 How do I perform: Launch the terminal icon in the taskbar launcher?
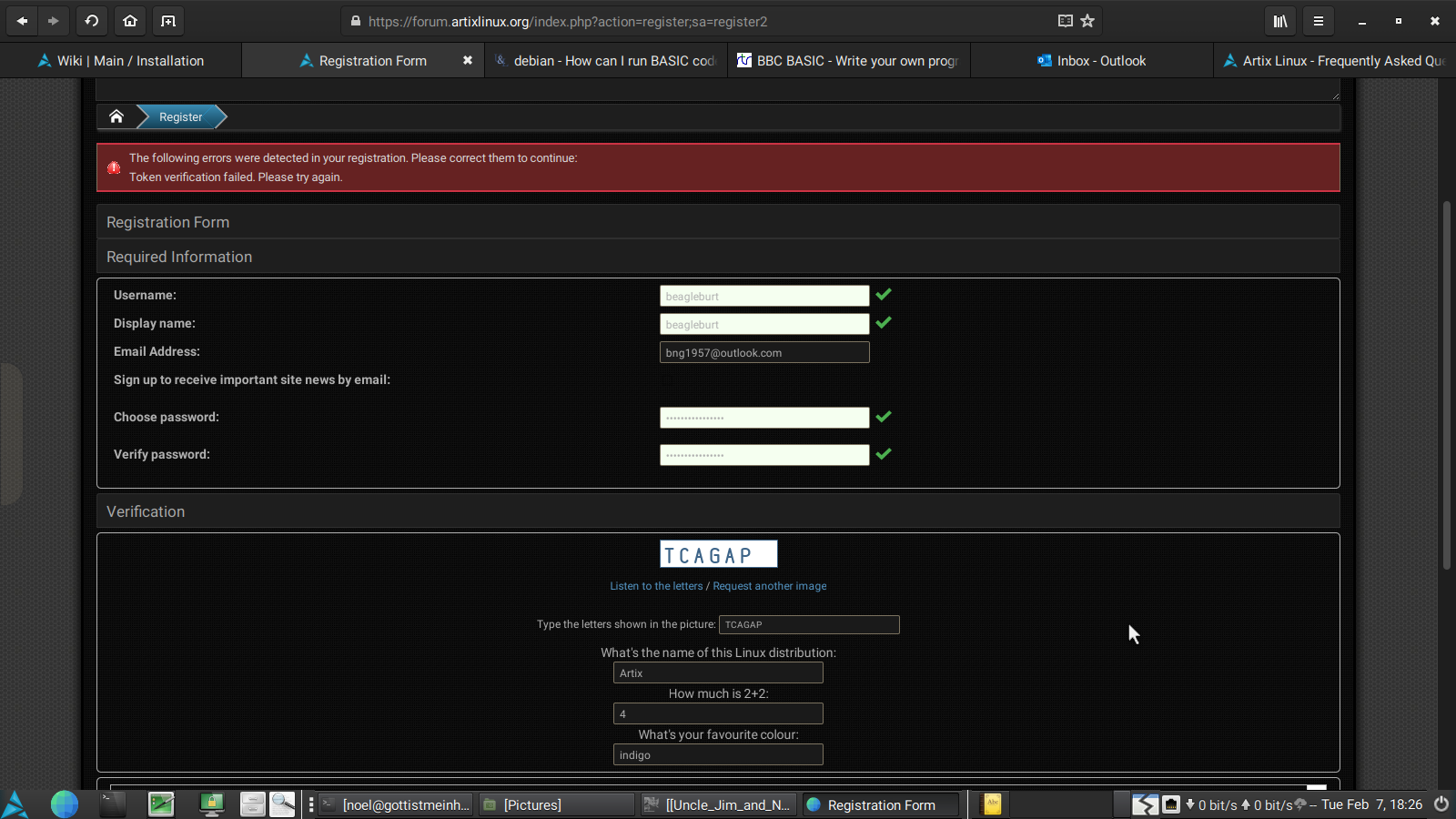pos(113,804)
